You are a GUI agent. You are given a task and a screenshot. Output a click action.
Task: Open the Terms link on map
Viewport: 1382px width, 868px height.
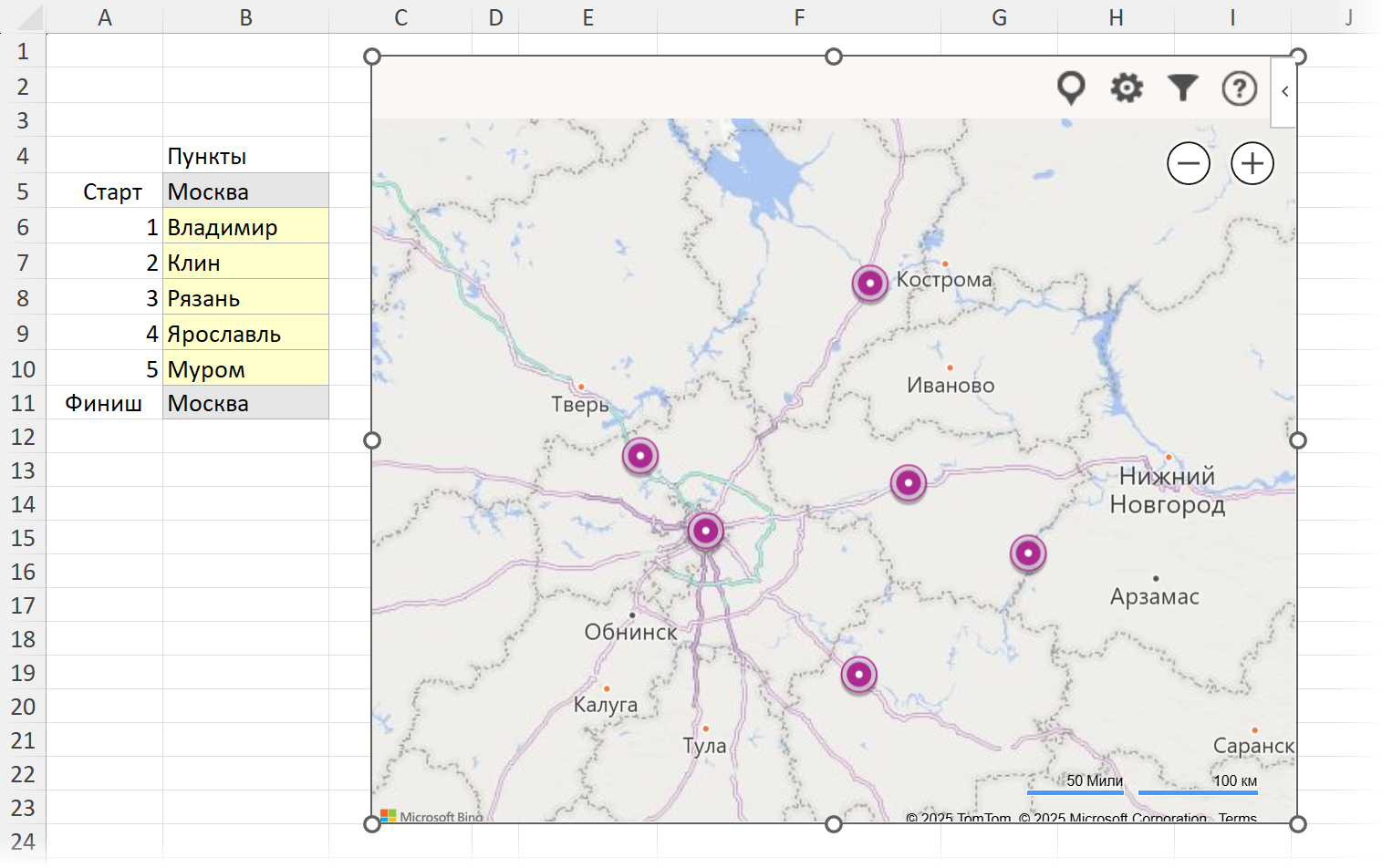click(1237, 818)
